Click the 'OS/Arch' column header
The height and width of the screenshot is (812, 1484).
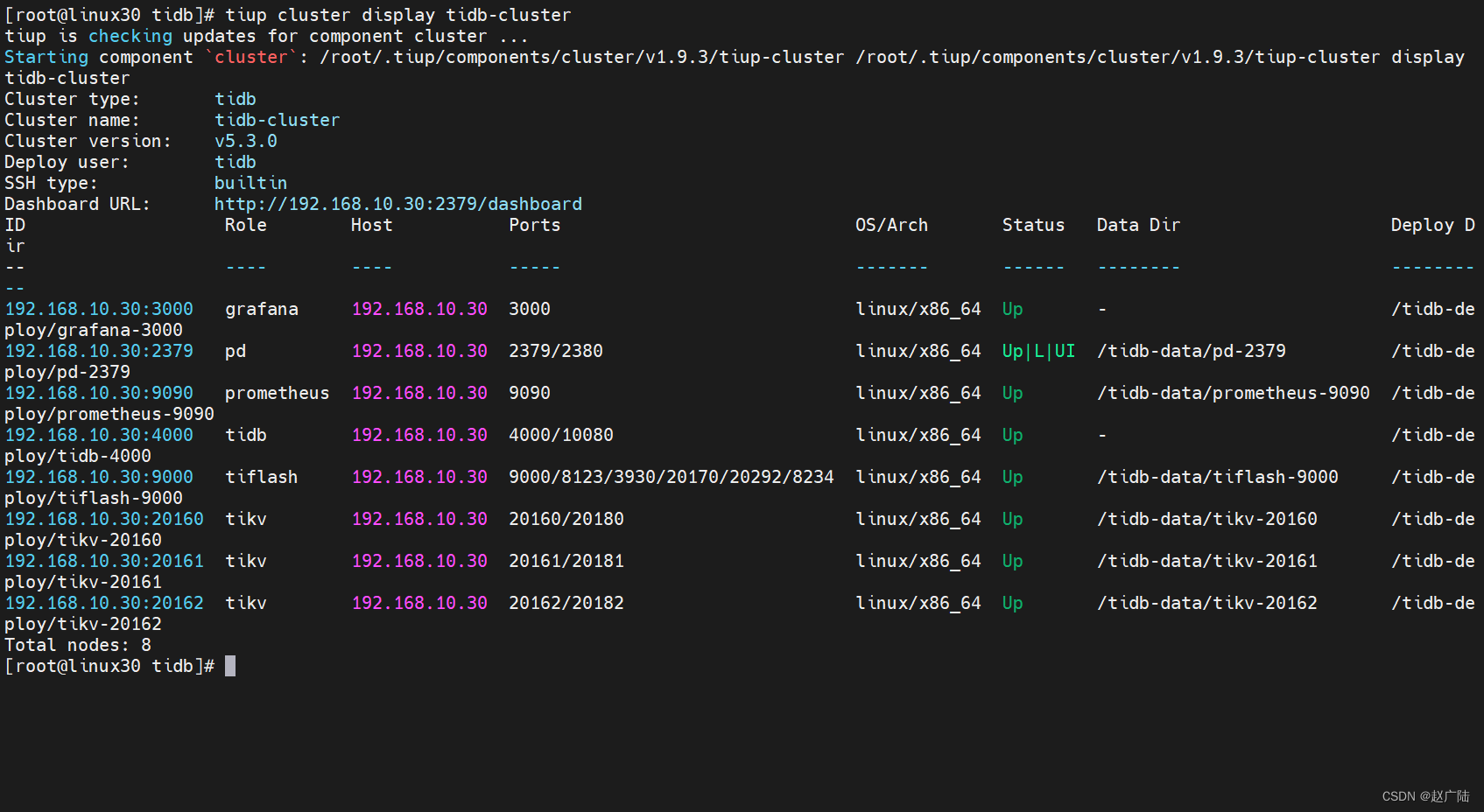point(892,225)
